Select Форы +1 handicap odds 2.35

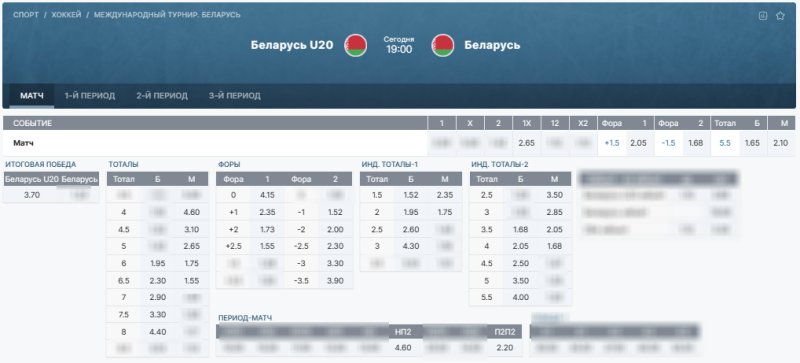tap(267, 212)
